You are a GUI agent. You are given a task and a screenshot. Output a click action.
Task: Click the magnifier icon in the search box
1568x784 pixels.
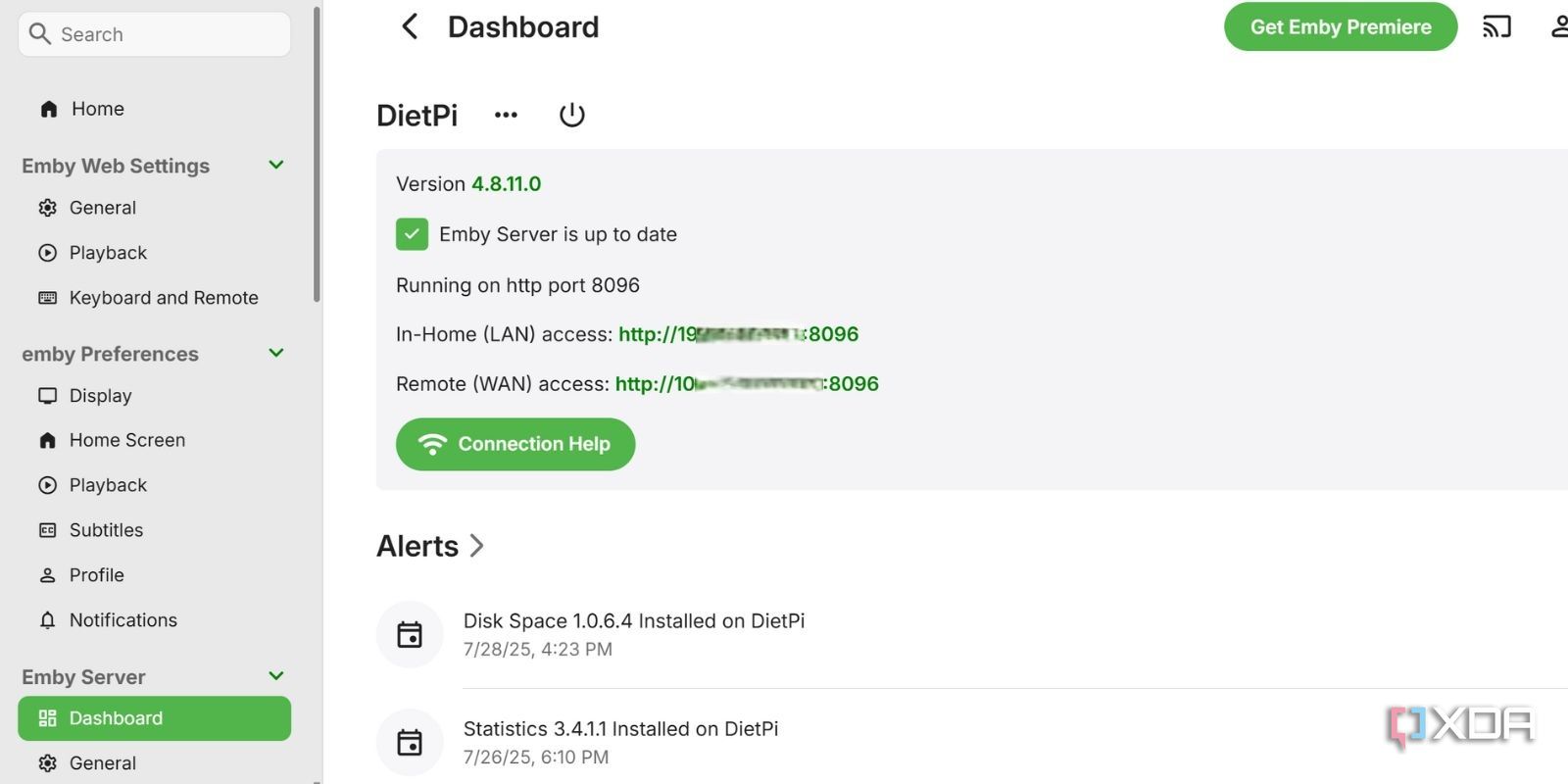click(40, 34)
